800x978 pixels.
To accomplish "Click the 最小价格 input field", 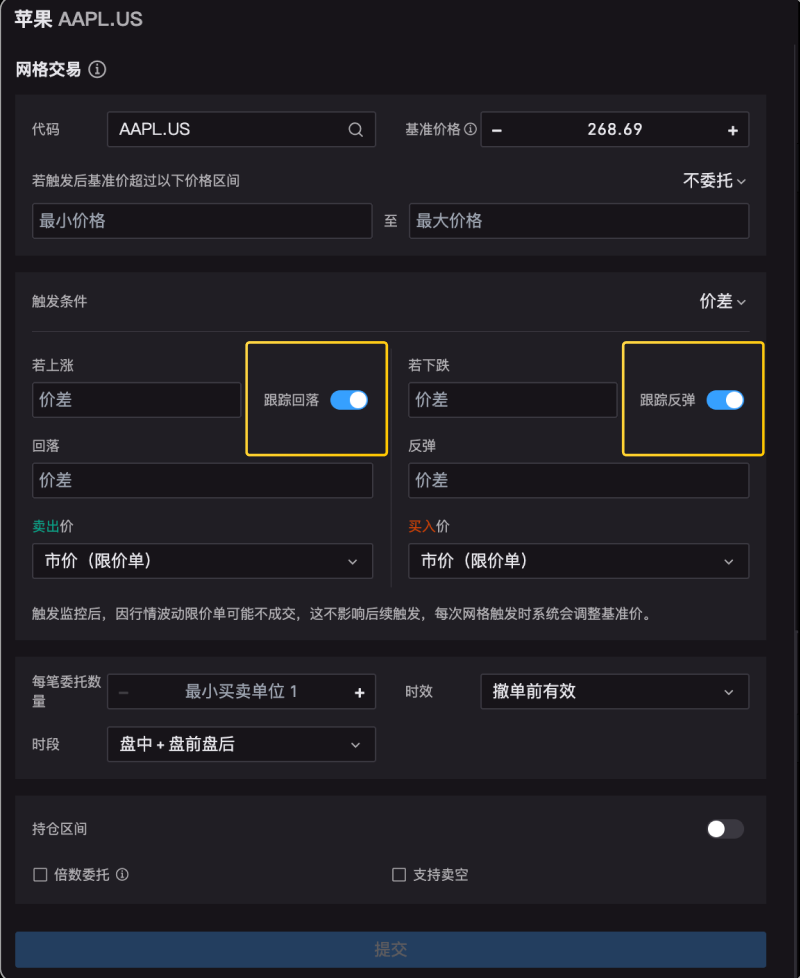I will pos(202,221).
